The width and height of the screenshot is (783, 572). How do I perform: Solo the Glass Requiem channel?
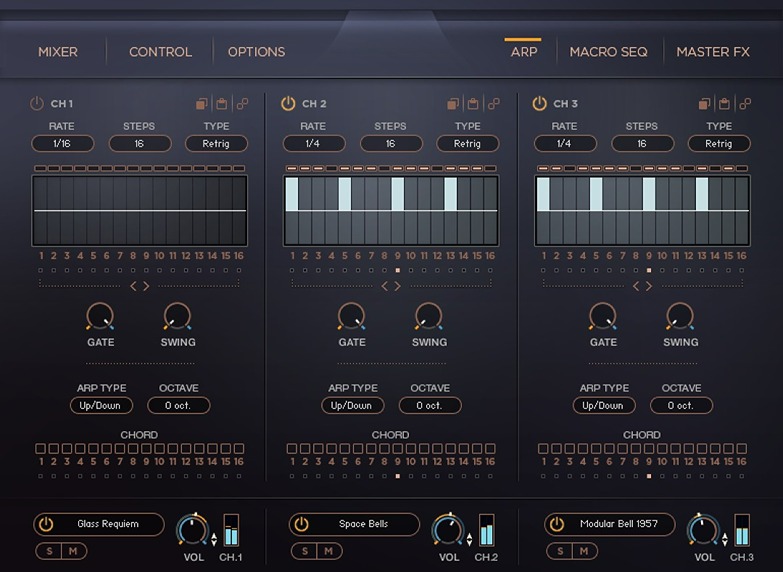point(49,551)
